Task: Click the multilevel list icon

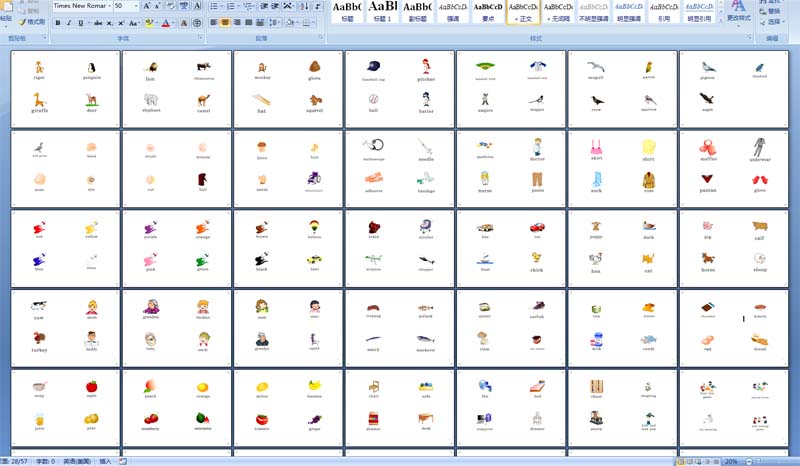Action: (249, 6)
